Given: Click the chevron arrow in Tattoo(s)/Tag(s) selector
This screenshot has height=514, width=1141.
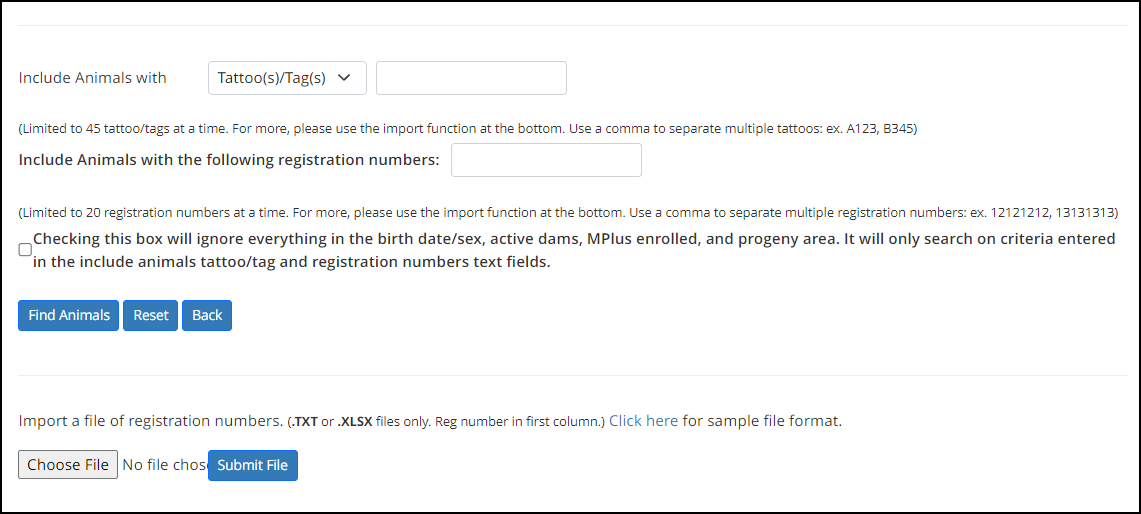Looking at the screenshot, I should pyautogui.click(x=345, y=78).
